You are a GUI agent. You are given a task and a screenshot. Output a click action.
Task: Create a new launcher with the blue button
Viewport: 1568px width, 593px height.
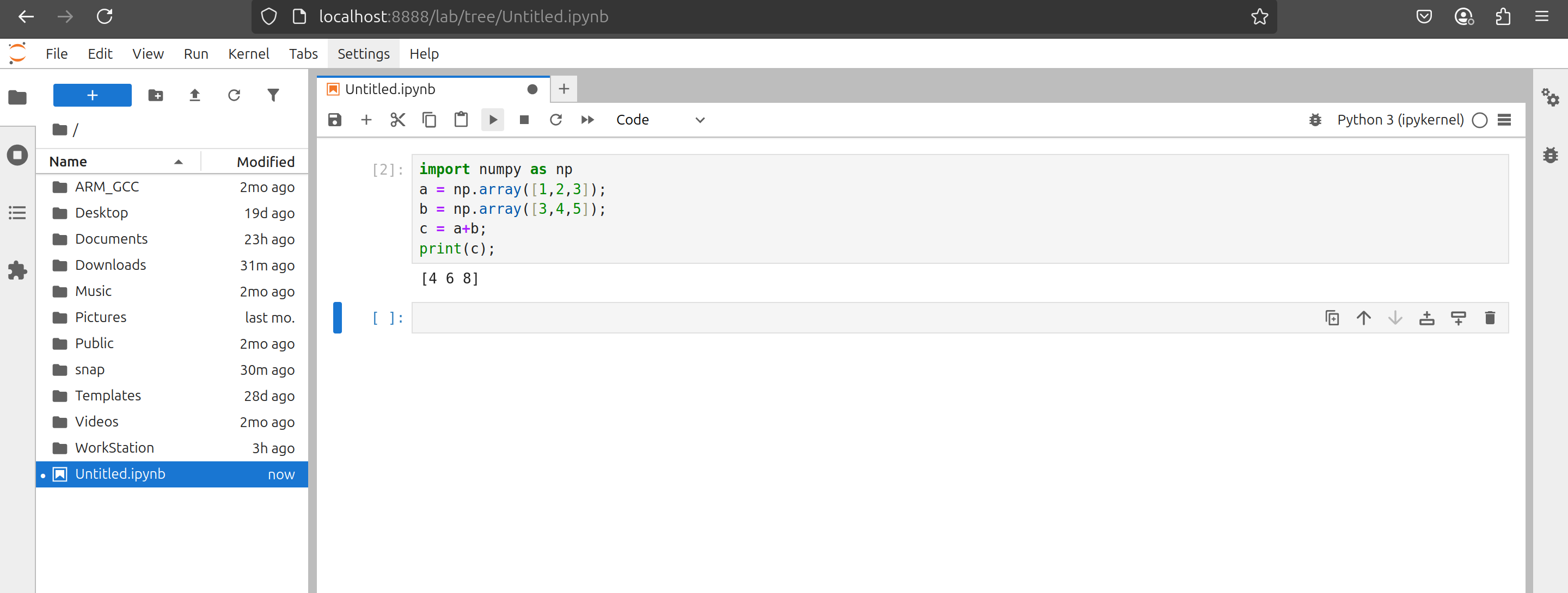click(92, 95)
